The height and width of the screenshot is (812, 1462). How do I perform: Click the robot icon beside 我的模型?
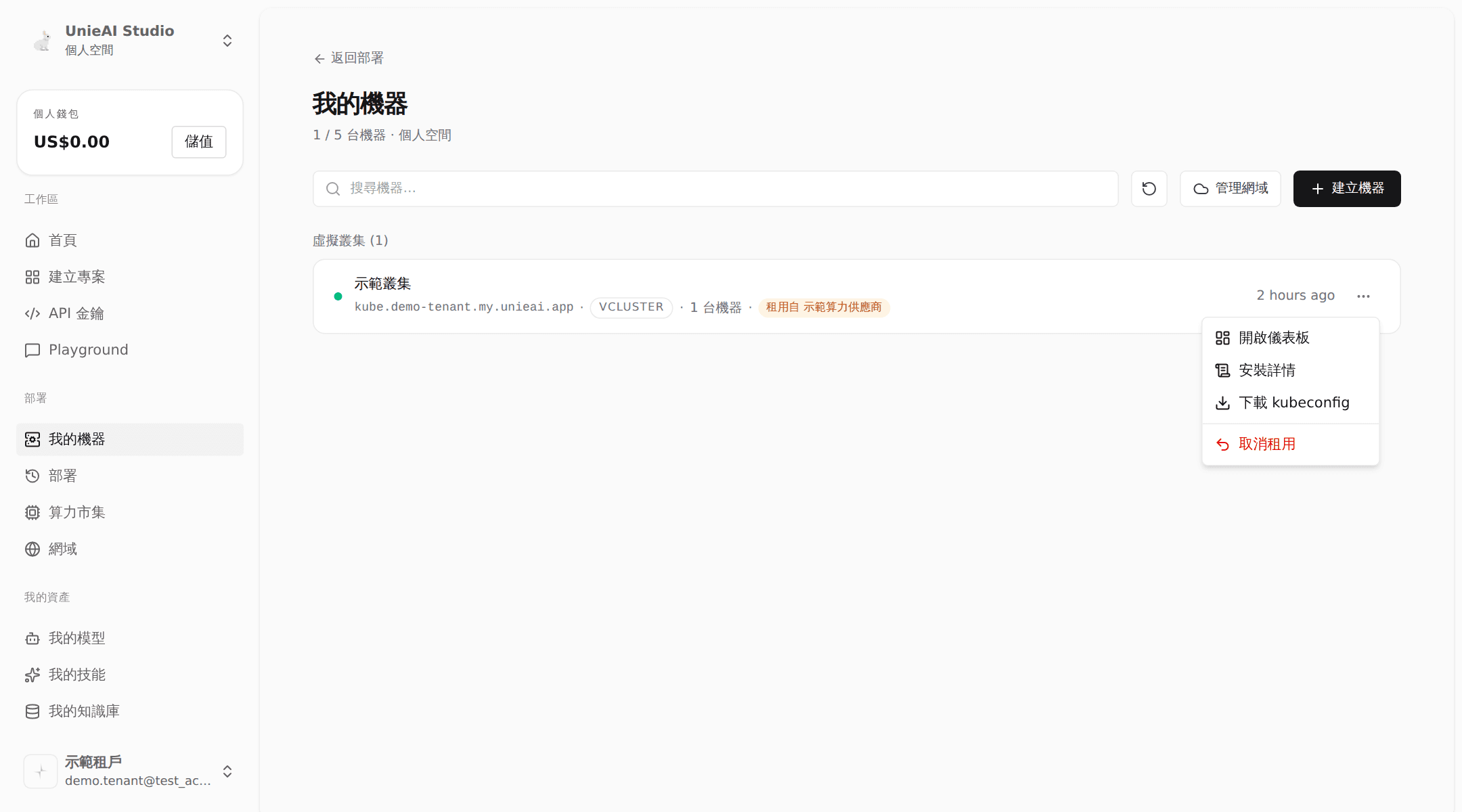[x=32, y=638]
